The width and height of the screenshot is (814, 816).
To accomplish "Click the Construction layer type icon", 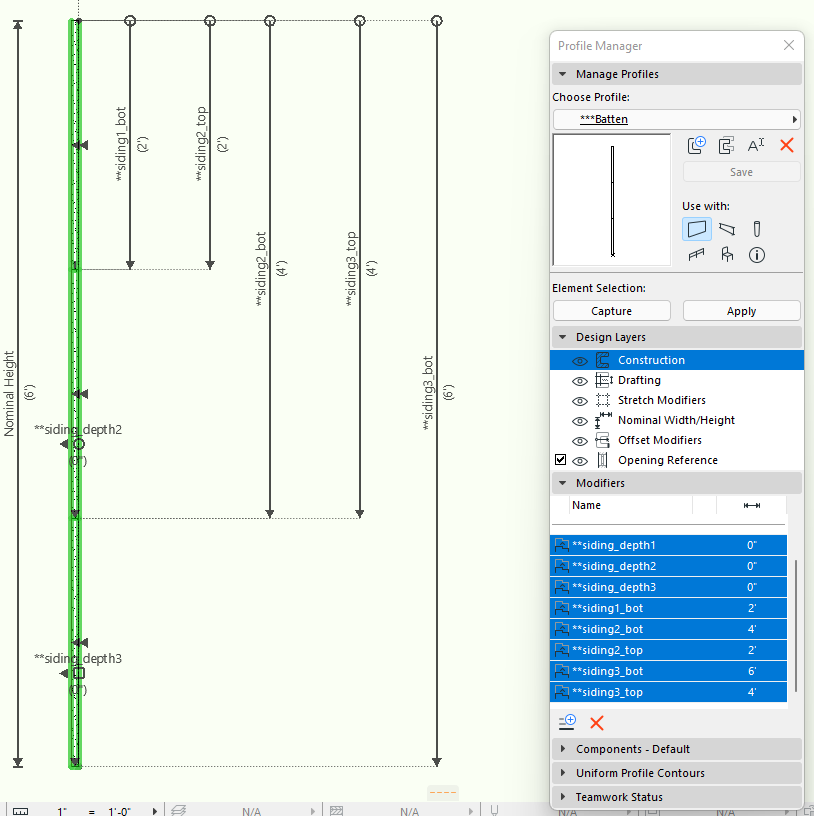I will click(x=603, y=360).
